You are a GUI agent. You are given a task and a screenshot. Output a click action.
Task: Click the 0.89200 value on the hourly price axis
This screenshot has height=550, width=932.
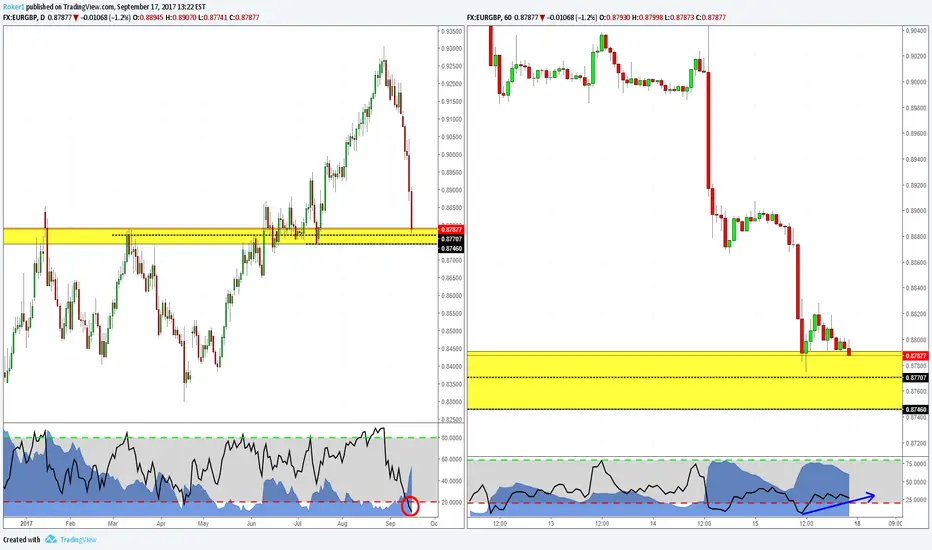(x=916, y=186)
